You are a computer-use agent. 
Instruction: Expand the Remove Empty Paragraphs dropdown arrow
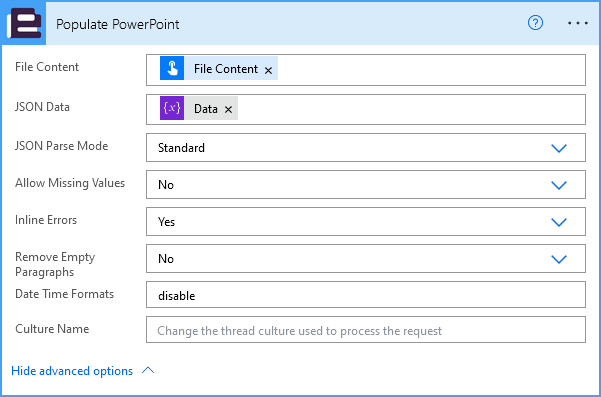559,259
